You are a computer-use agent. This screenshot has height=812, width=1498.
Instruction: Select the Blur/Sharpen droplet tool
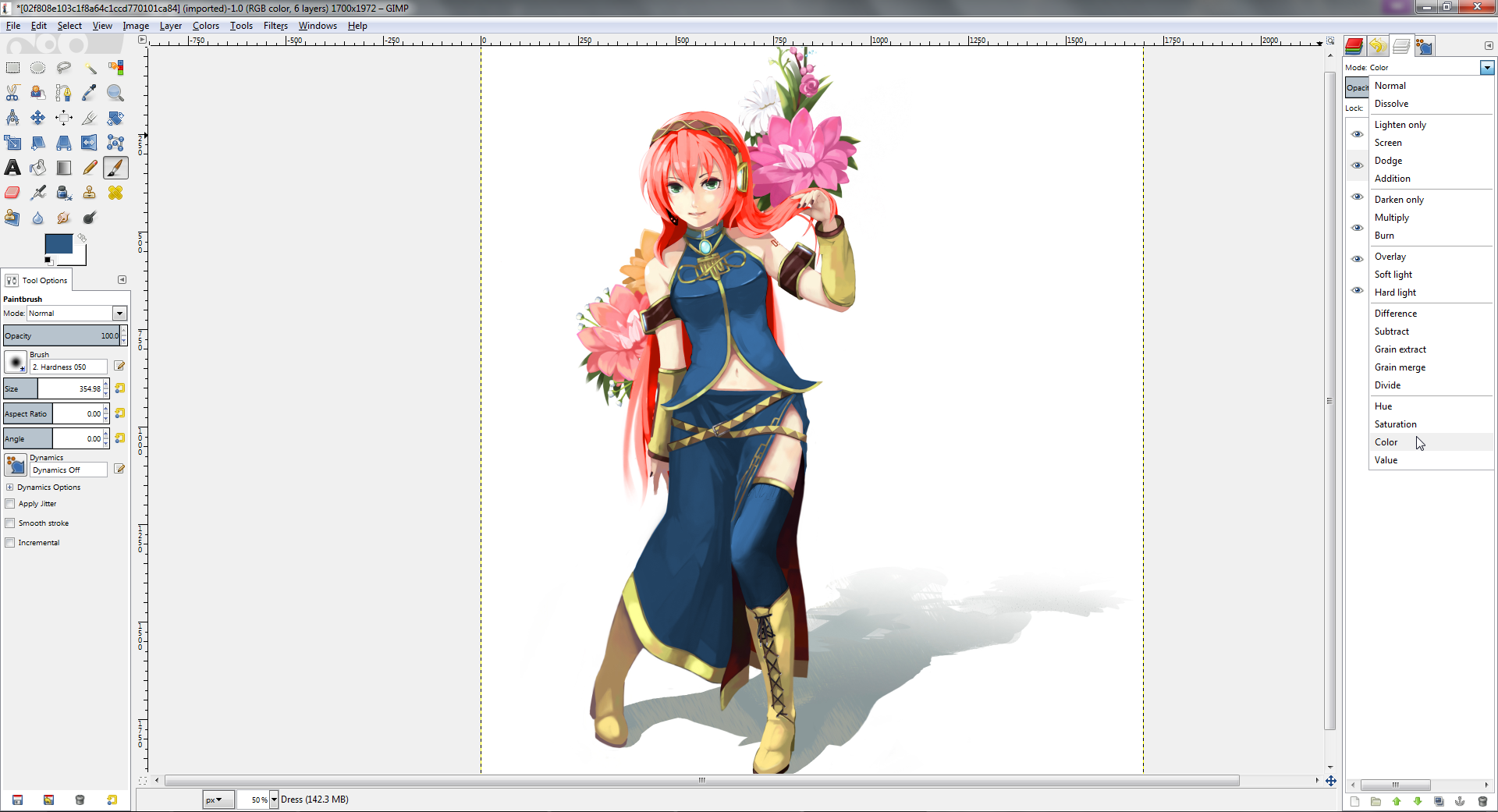pos(38,218)
